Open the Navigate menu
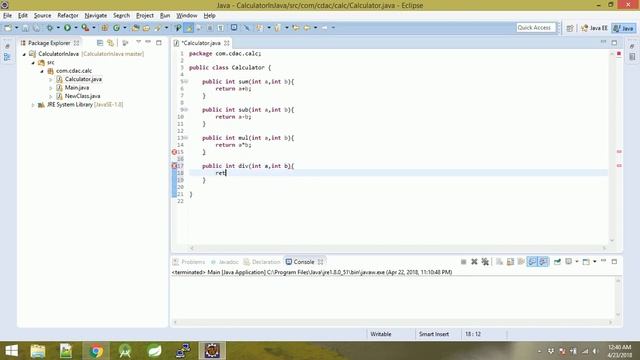Screen dimensions: 640x360 96,16
